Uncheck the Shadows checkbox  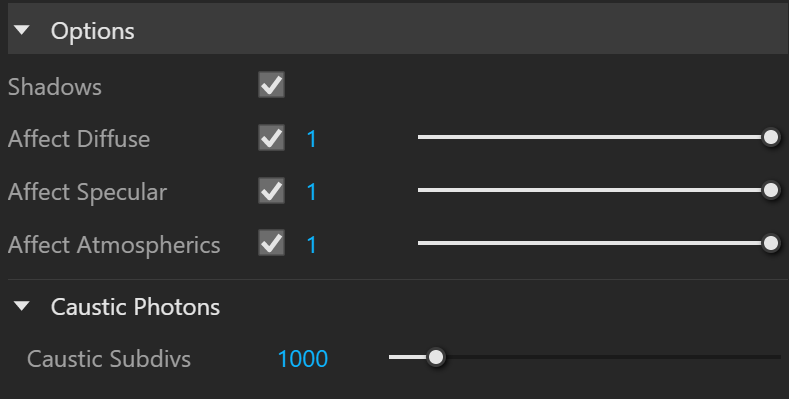pyautogui.click(x=271, y=85)
